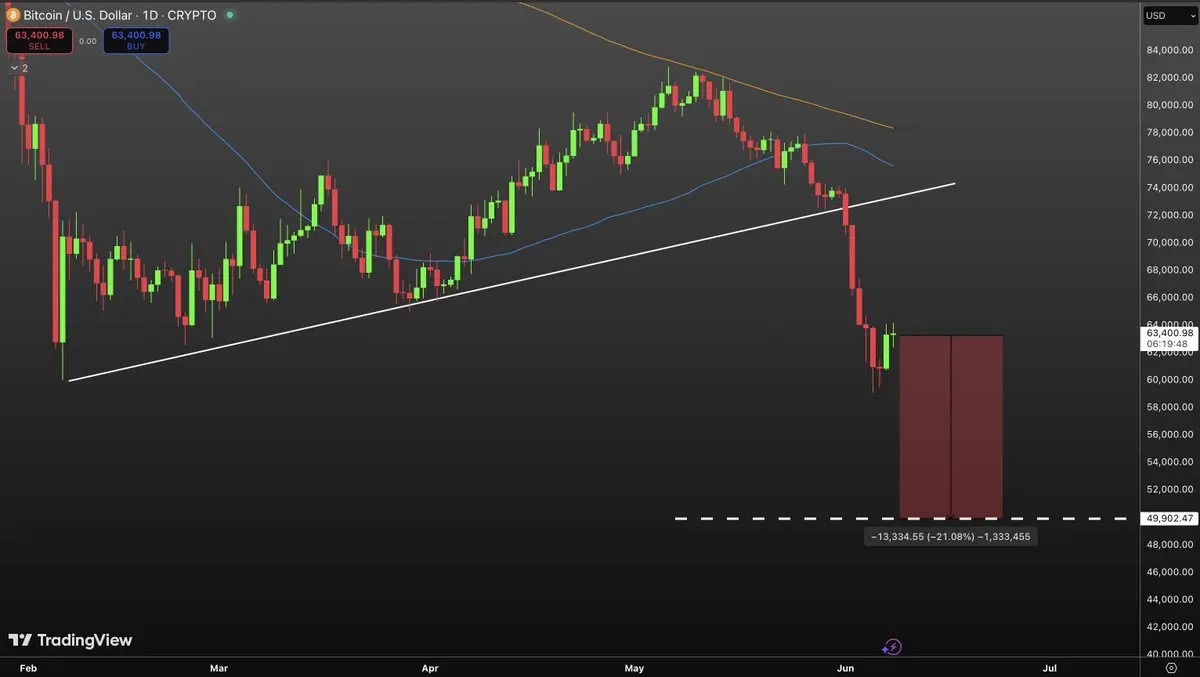
Task: Click the current price label 63,400.98
Action: [x=1167, y=331]
